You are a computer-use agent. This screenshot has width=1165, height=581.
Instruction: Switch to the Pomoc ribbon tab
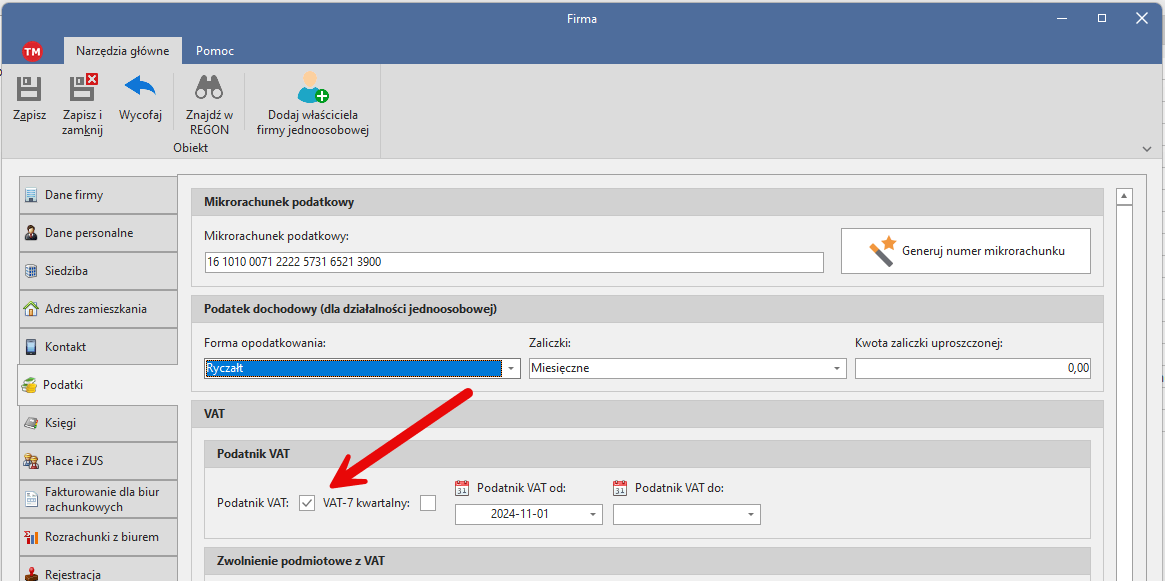215,51
